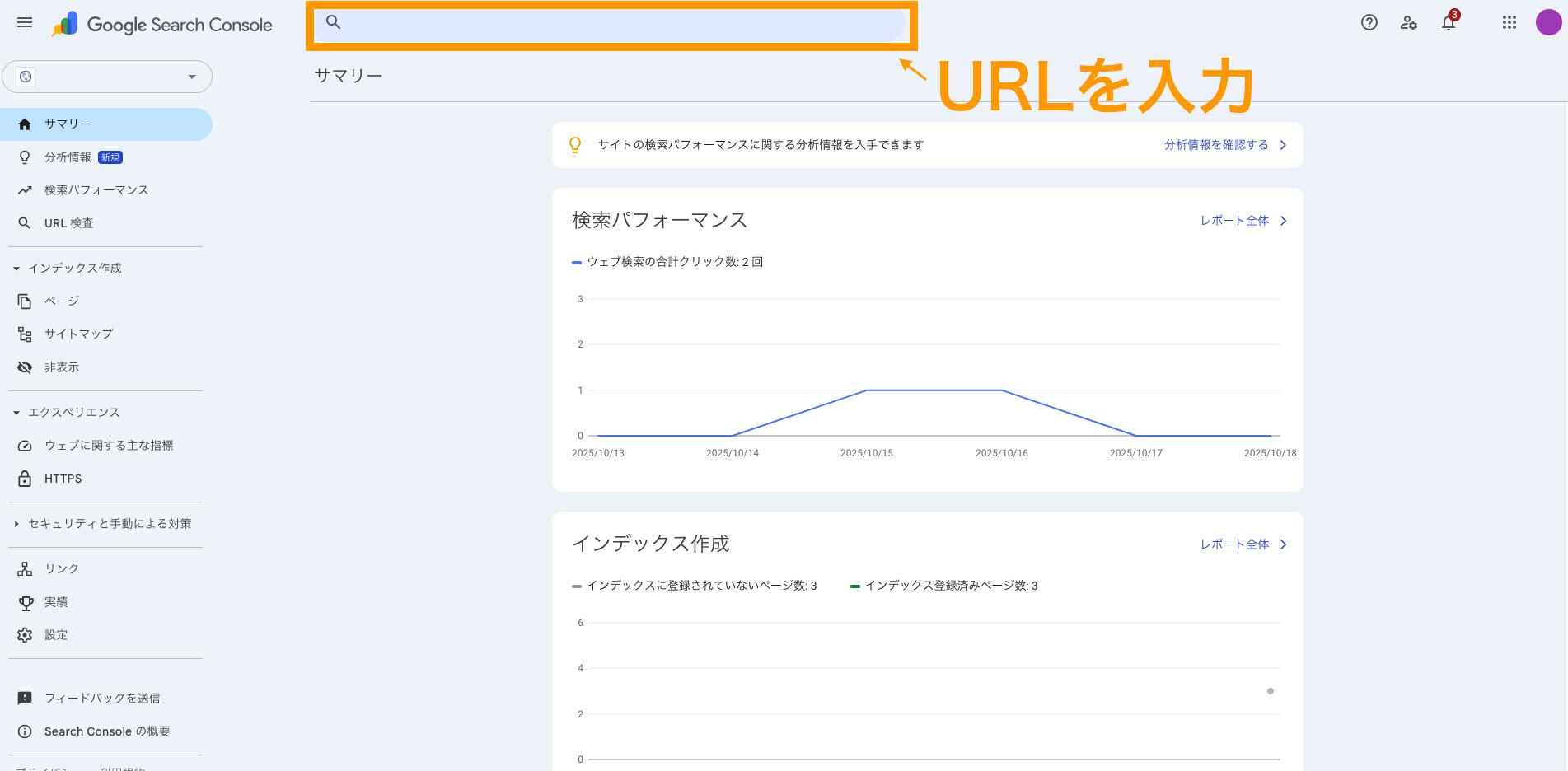This screenshot has width=1568, height=771.
Task: Click the insights banner message text
Action: pyautogui.click(x=761, y=145)
